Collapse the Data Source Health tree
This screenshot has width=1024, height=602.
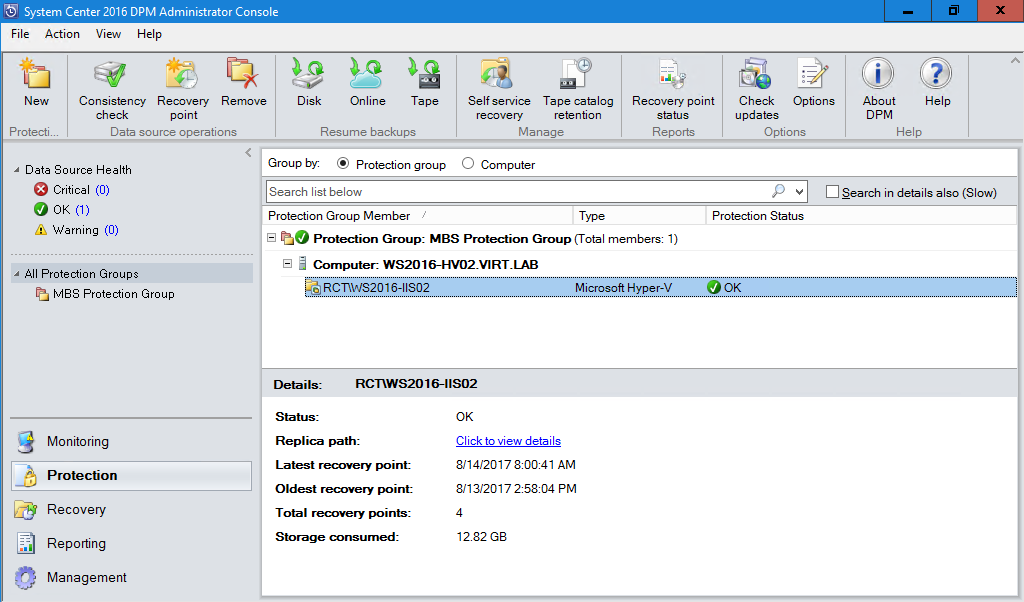[x=17, y=170]
